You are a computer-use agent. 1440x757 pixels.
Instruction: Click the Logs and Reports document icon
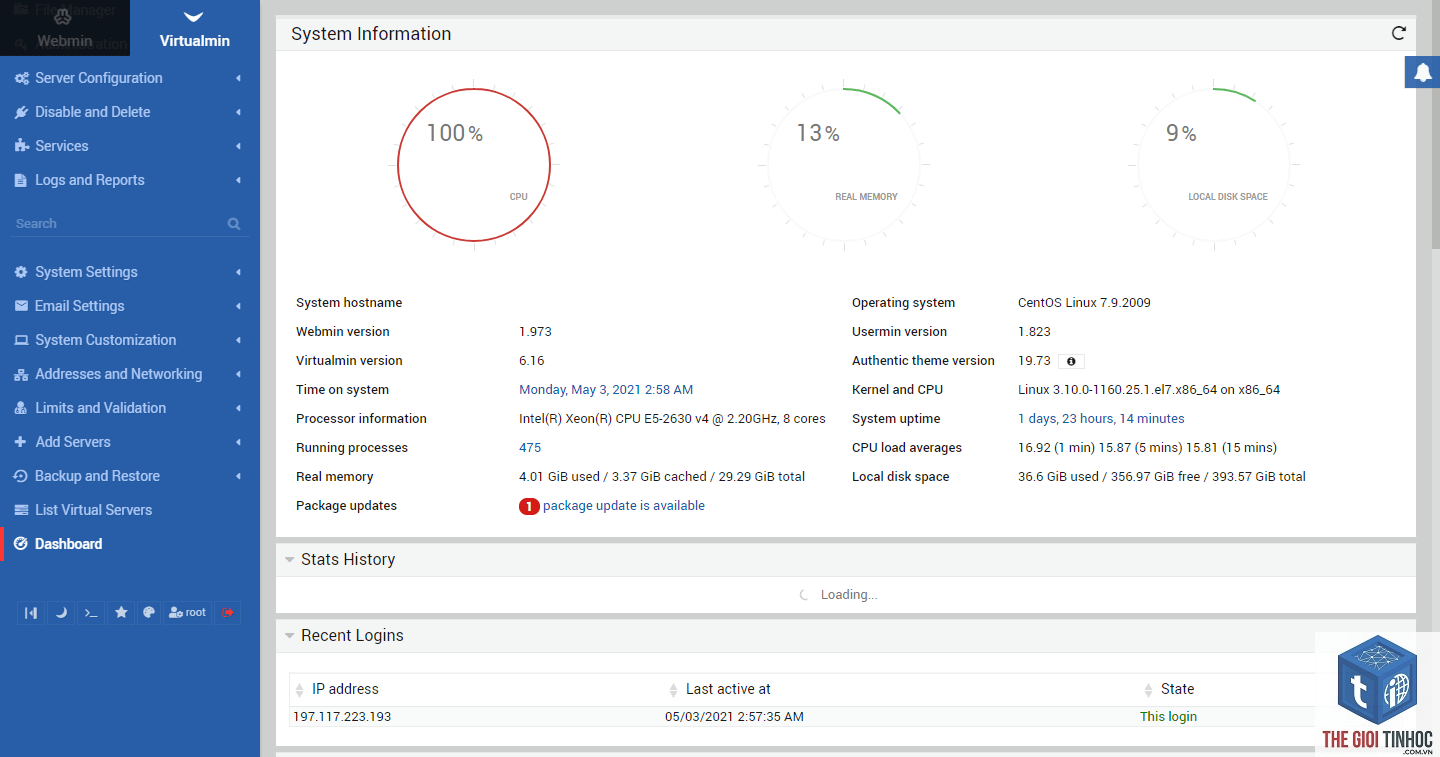tap(21, 180)
